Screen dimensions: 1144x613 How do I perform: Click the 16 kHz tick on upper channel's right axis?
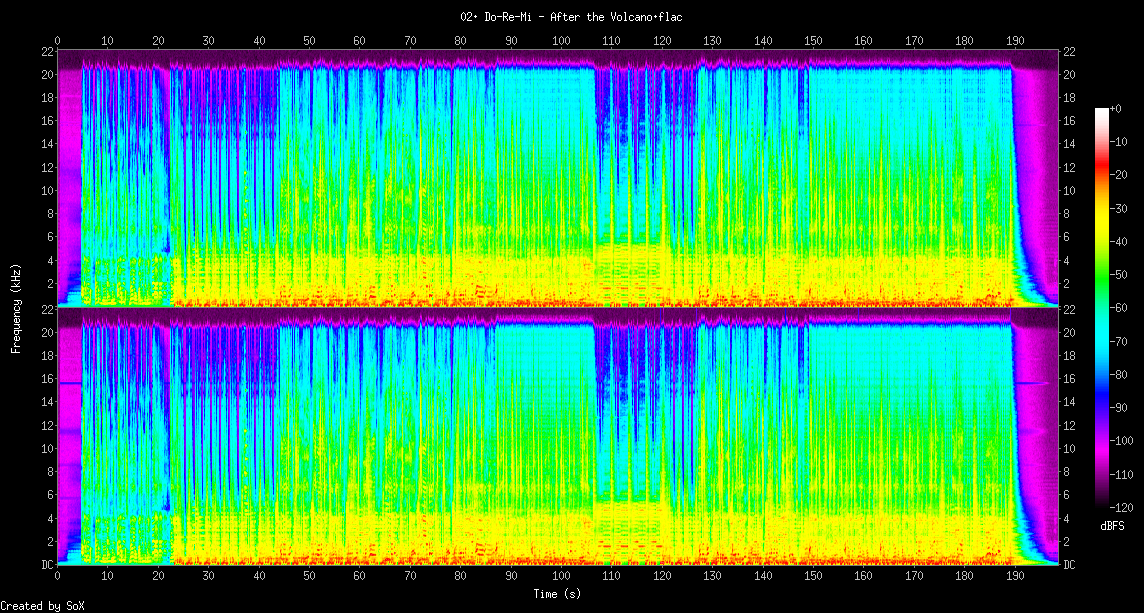1068,121
